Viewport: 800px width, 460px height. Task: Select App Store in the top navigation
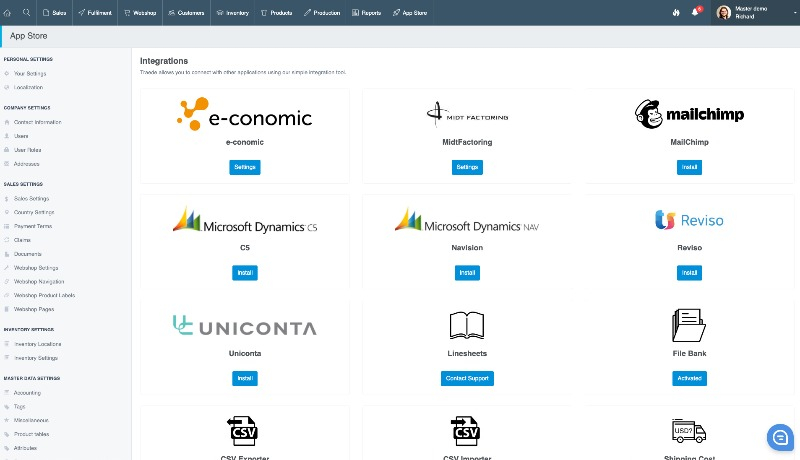(x=410, y=13)
